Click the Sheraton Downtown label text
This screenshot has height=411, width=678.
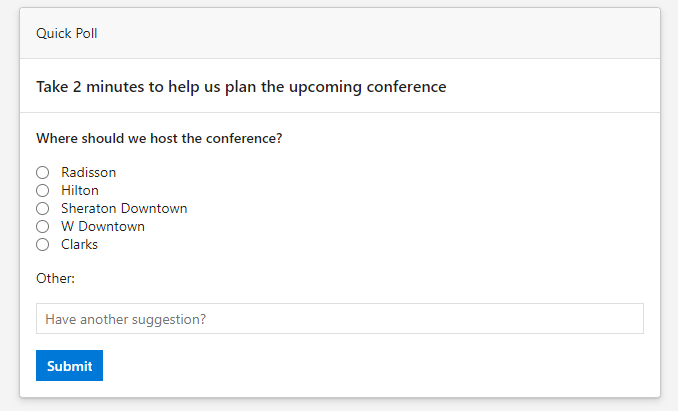coord(124,209)
